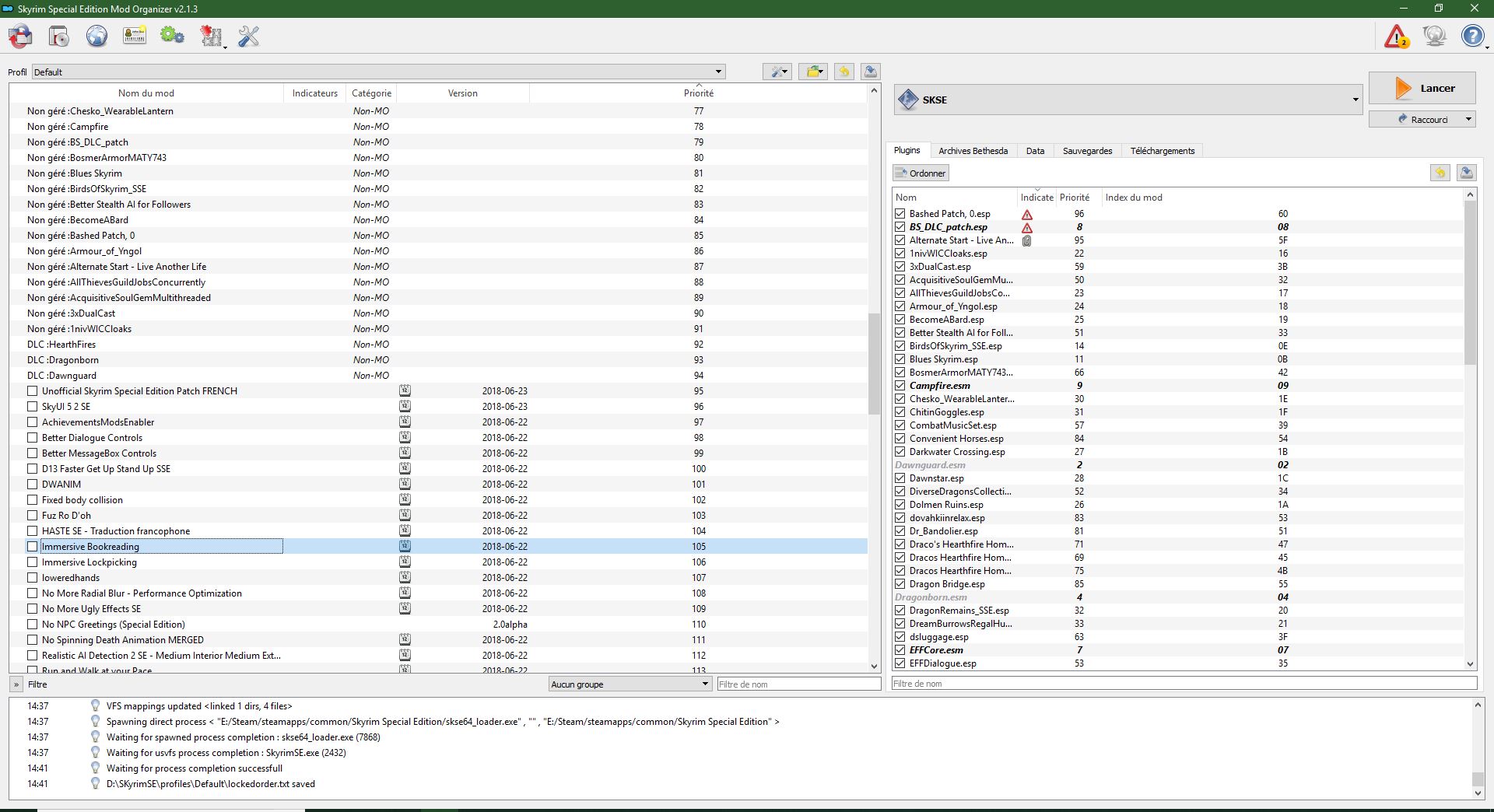Create plugin list backup icon

coord(1467,173)
